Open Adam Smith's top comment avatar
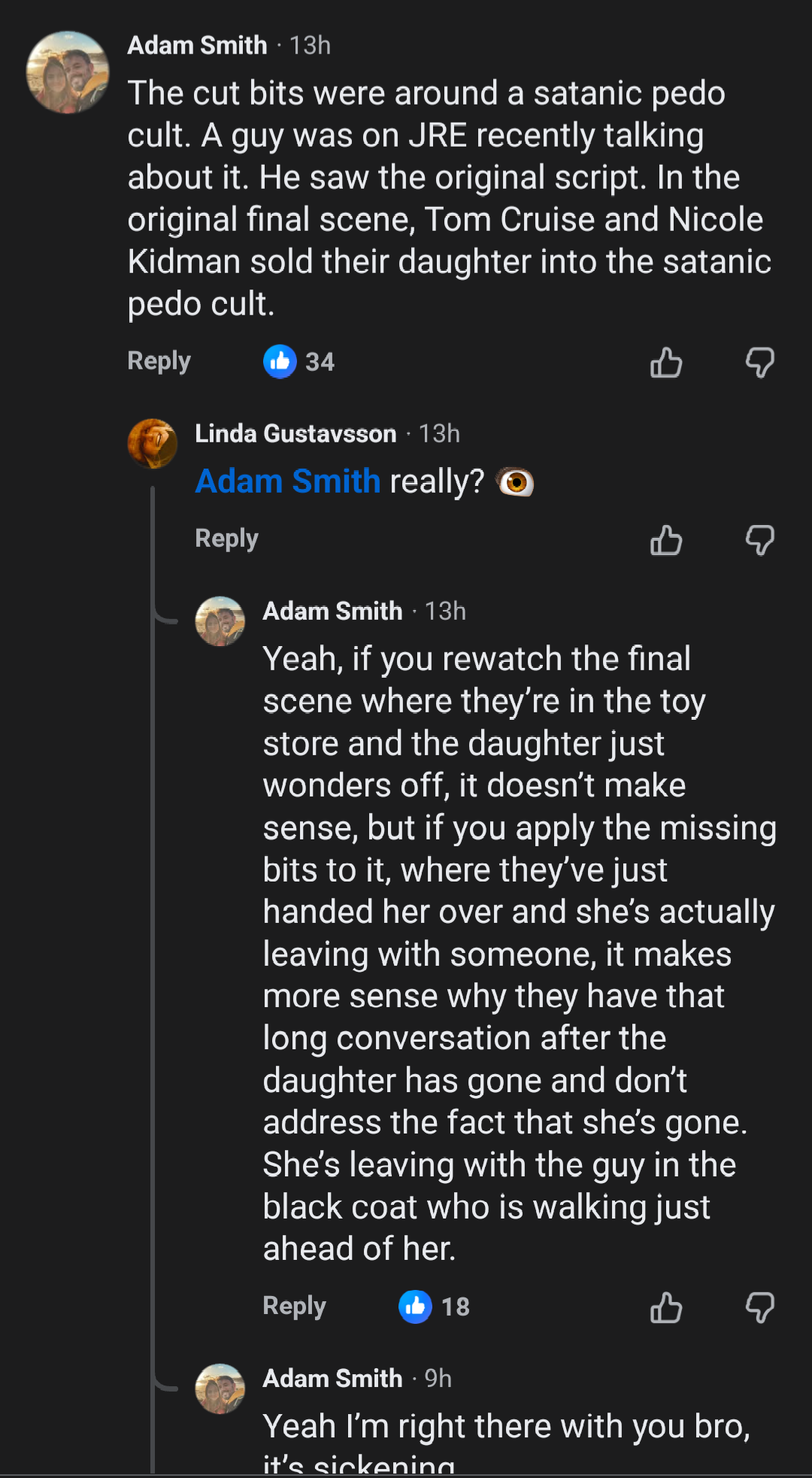 [x=68, y=72]
